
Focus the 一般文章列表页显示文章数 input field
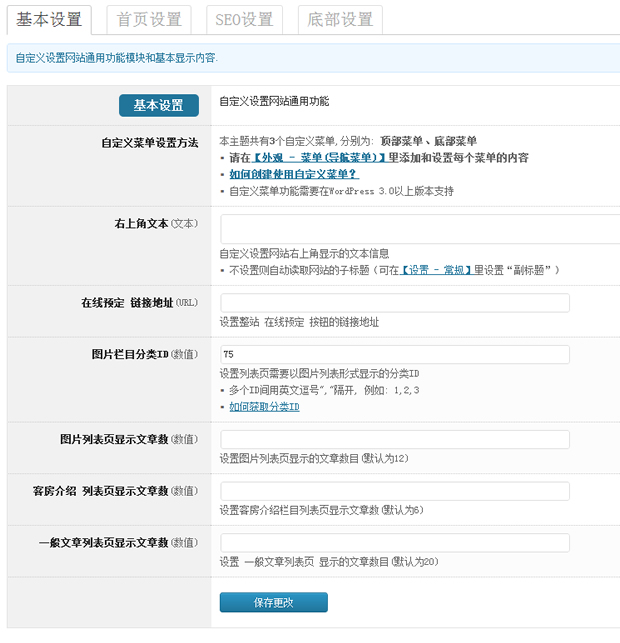click(x=395, y=543)
